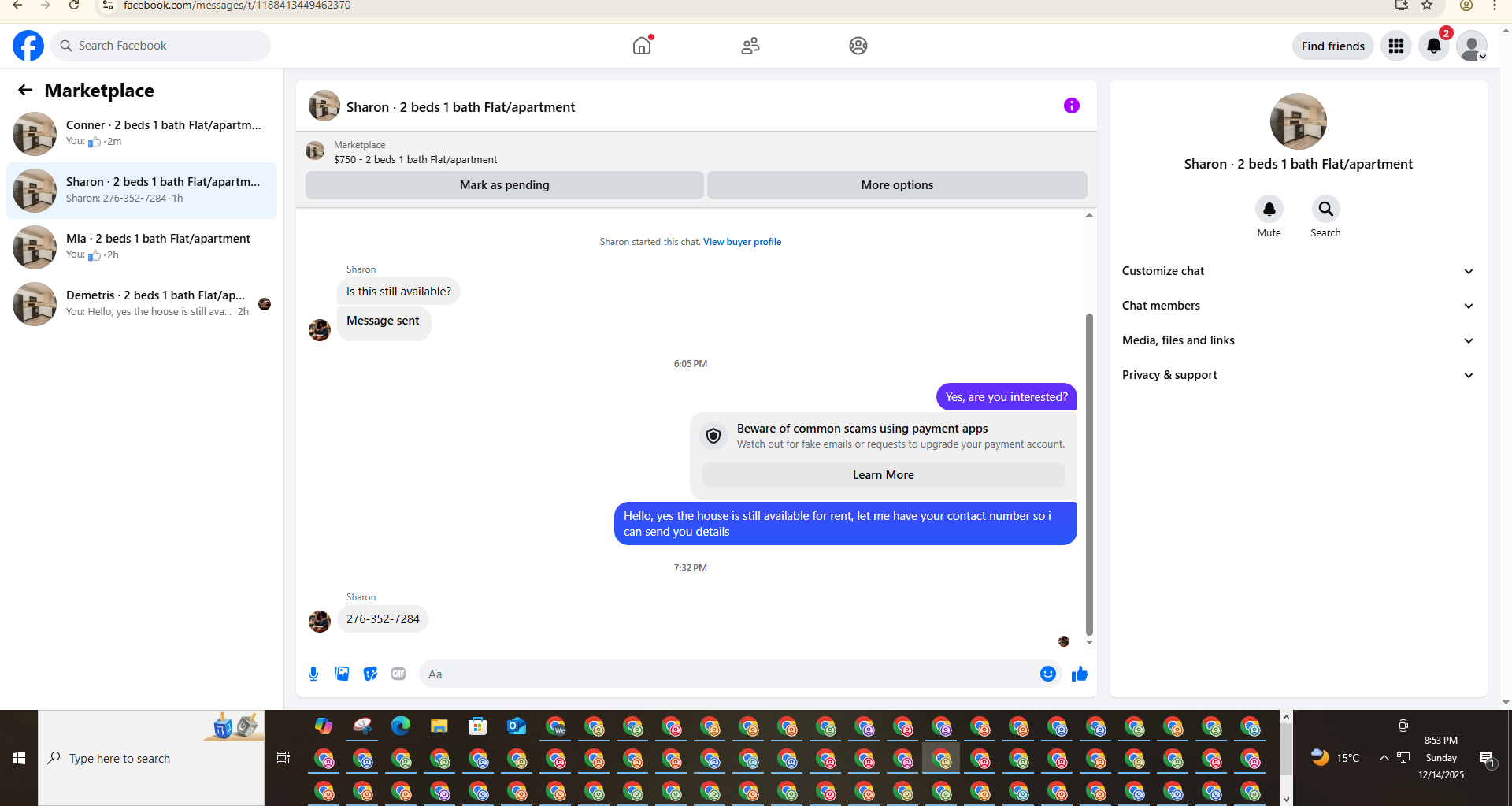Click Sharon's phone number message 276-352-7284
1512x806 pixels.
[383, 619]
